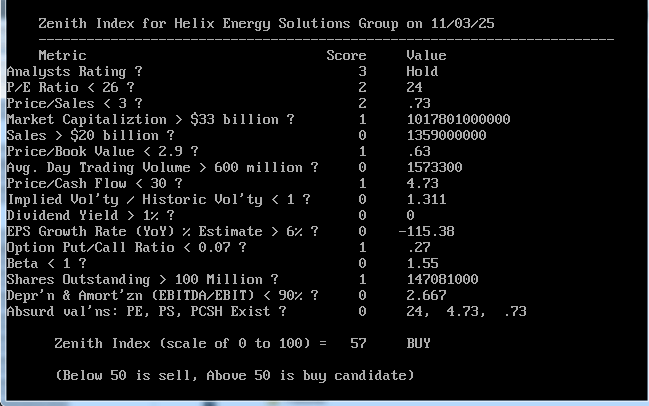Click the shares outstanding value 147081000

point(442,279)
